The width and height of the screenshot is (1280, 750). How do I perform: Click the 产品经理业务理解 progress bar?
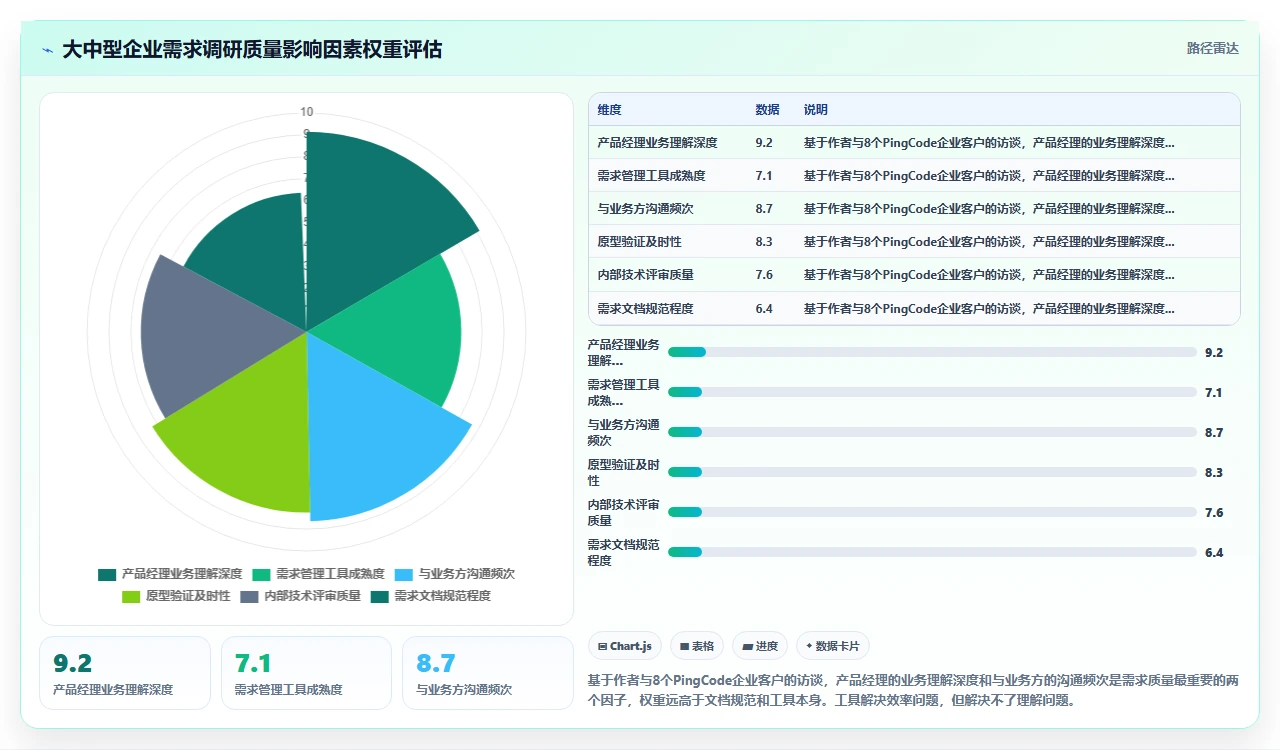pyautogui.click(x=932, y=352)
